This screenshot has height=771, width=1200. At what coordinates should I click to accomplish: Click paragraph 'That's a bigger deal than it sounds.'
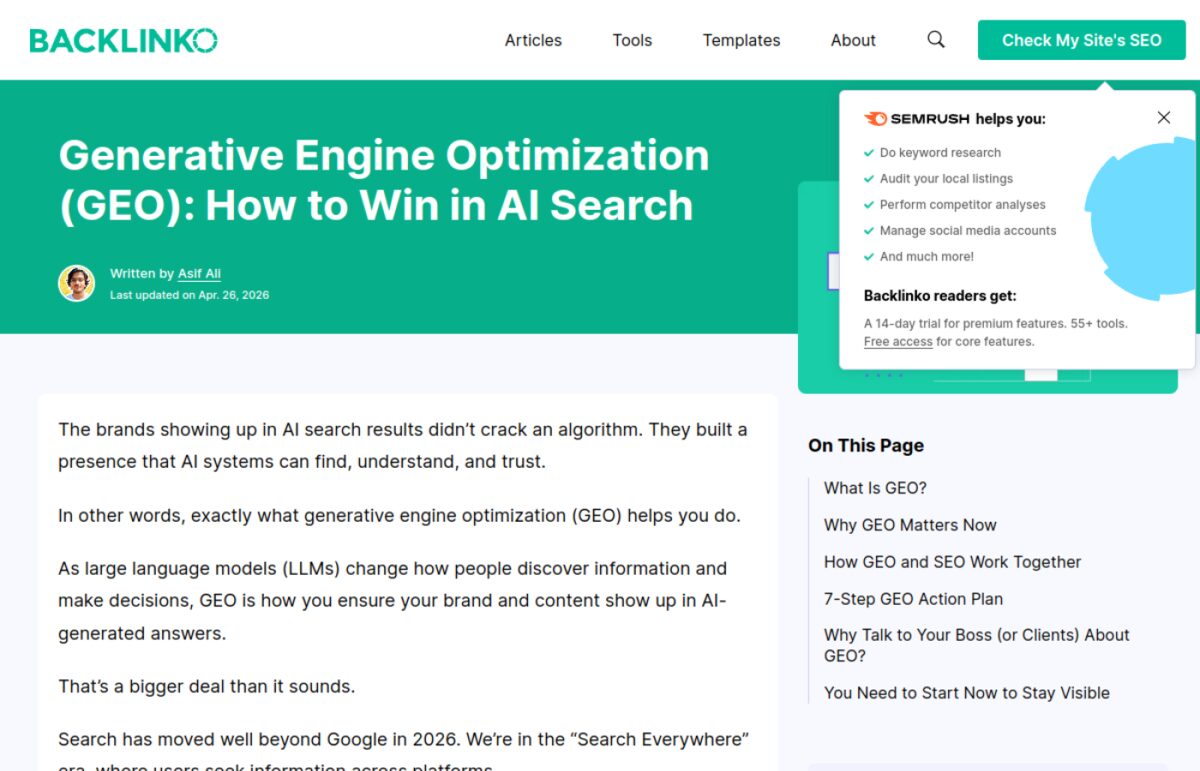206,687
